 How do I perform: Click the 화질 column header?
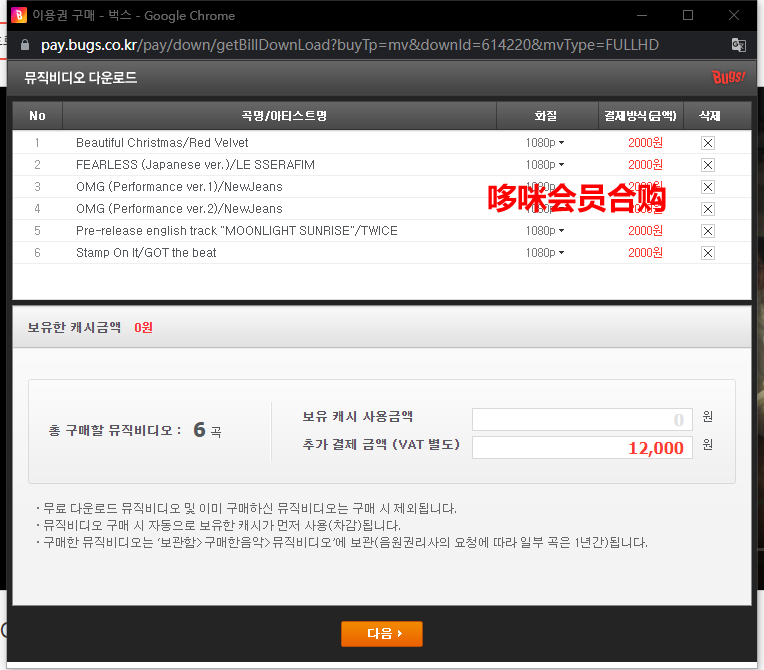(545, 116)
